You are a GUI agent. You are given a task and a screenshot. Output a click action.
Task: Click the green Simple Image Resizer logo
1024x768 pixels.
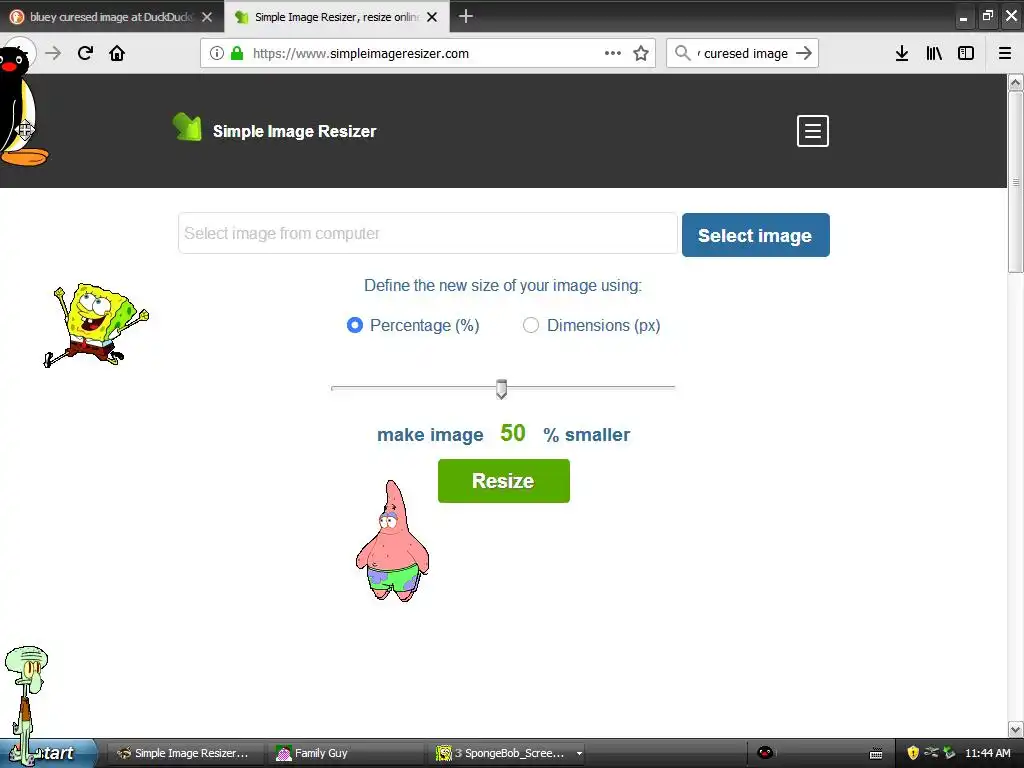click(187, 127)
